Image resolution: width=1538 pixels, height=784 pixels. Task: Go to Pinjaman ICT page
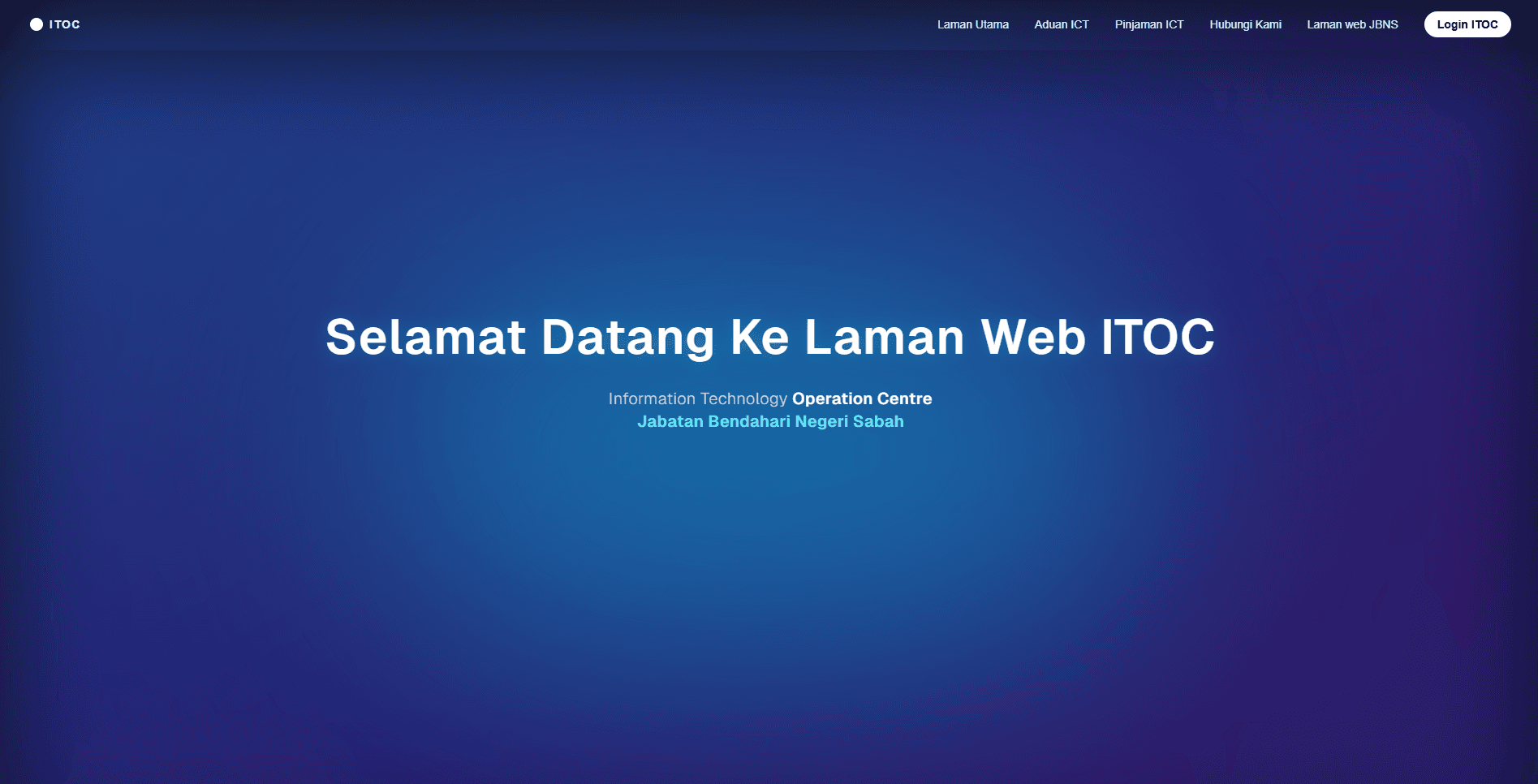point(1148,24)
